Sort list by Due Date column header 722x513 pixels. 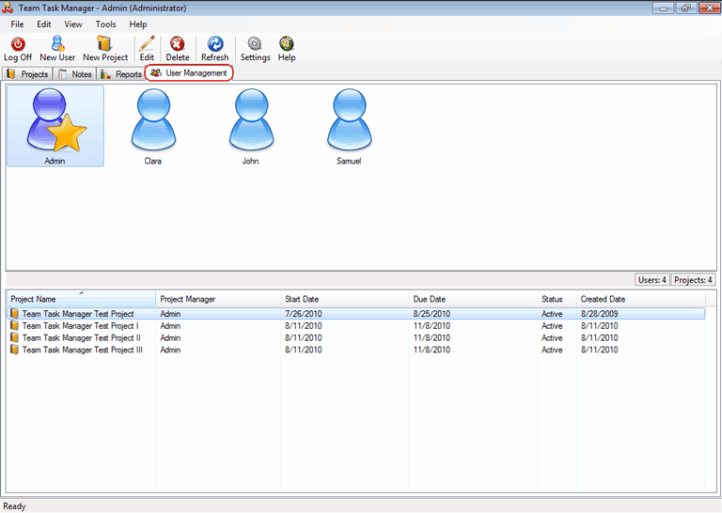click(x=430, y=299)
